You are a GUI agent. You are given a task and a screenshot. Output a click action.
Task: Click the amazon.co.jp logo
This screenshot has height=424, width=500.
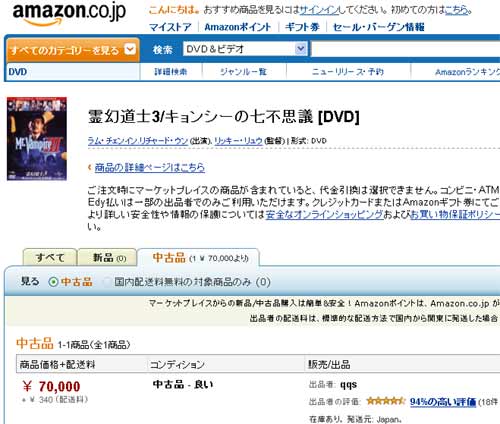click(69, 14)
